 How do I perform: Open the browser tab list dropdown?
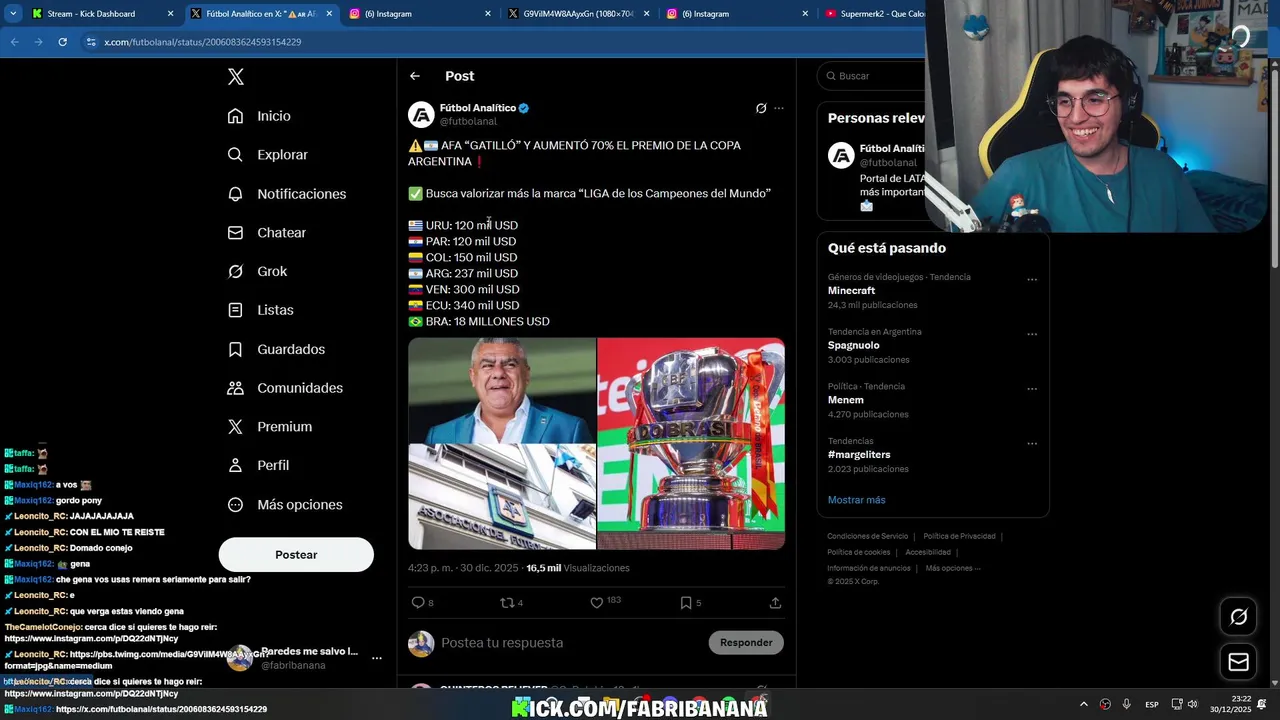13,14
